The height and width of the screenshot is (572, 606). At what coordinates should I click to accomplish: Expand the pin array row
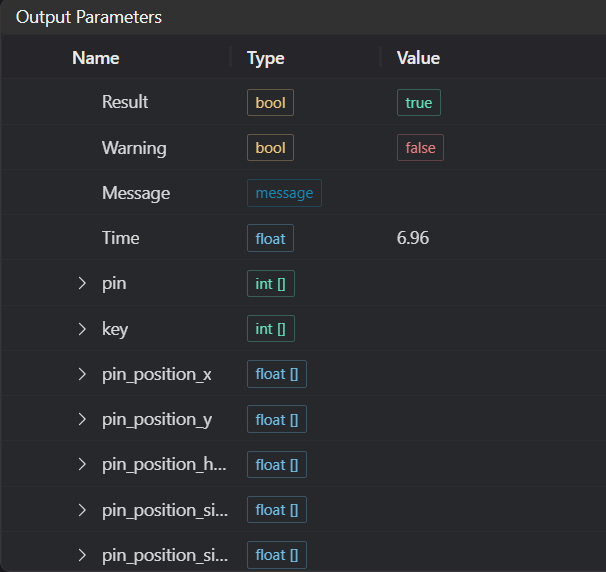click(x=82, y=284)
